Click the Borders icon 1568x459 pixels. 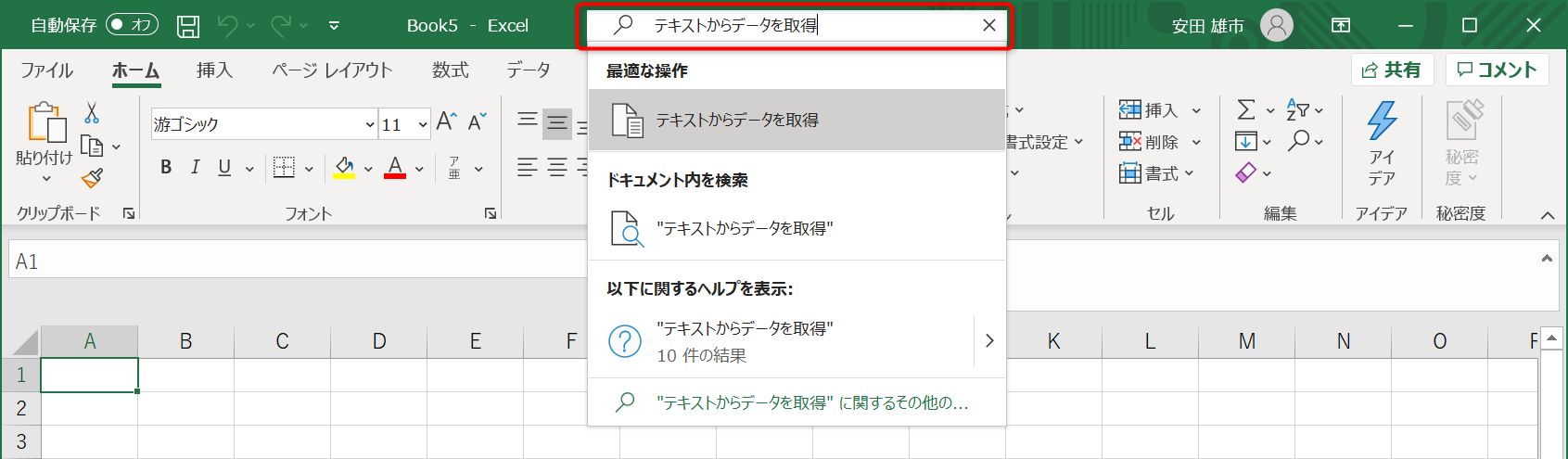tap(284, 168)
